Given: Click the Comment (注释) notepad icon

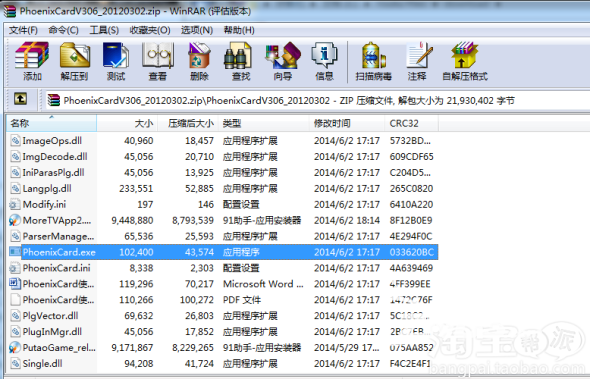Looking at the screenshot, I should (x=419, y=55).
